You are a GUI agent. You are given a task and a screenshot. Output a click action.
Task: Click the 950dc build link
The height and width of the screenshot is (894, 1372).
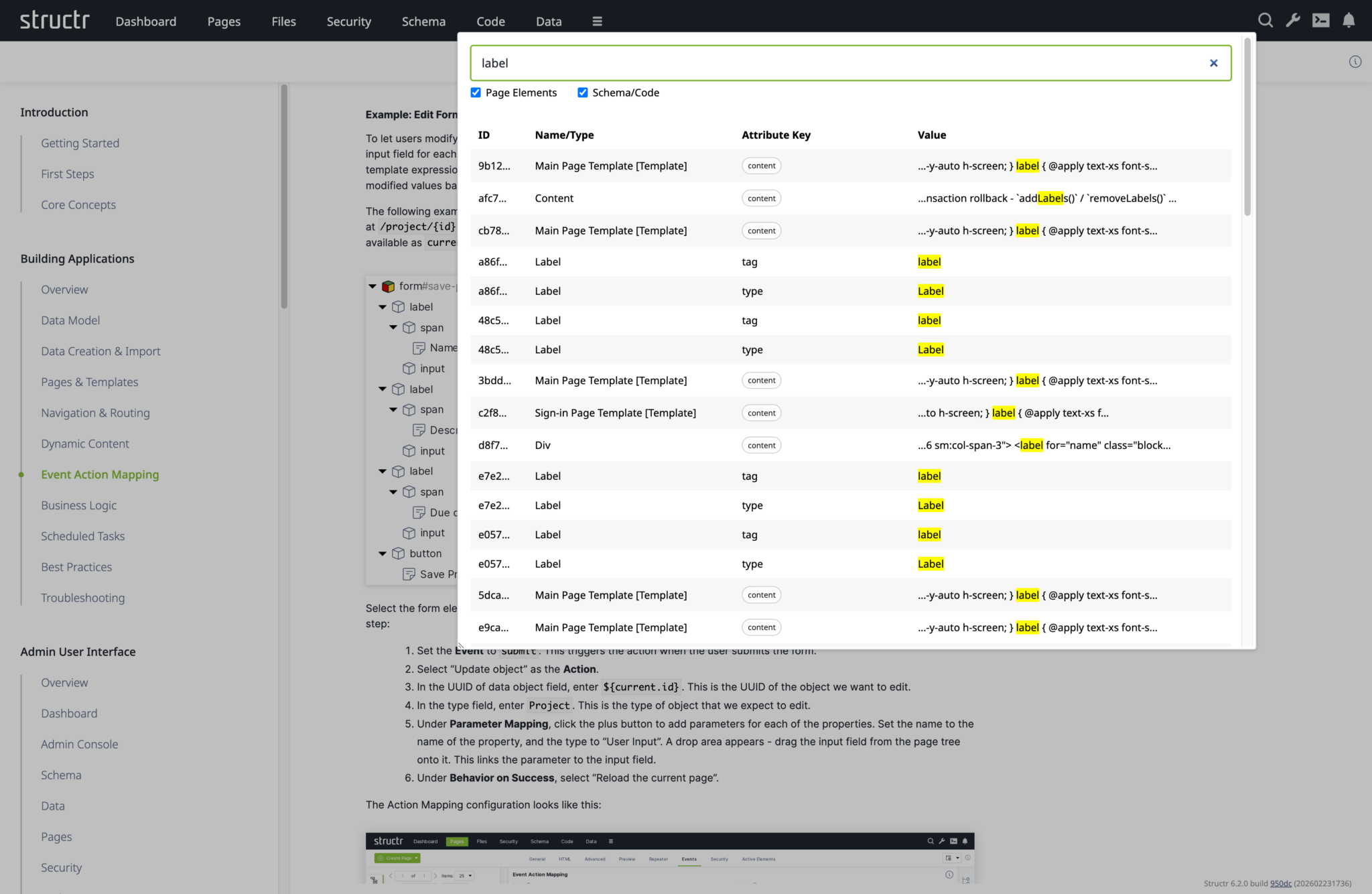coord(1280,883)
